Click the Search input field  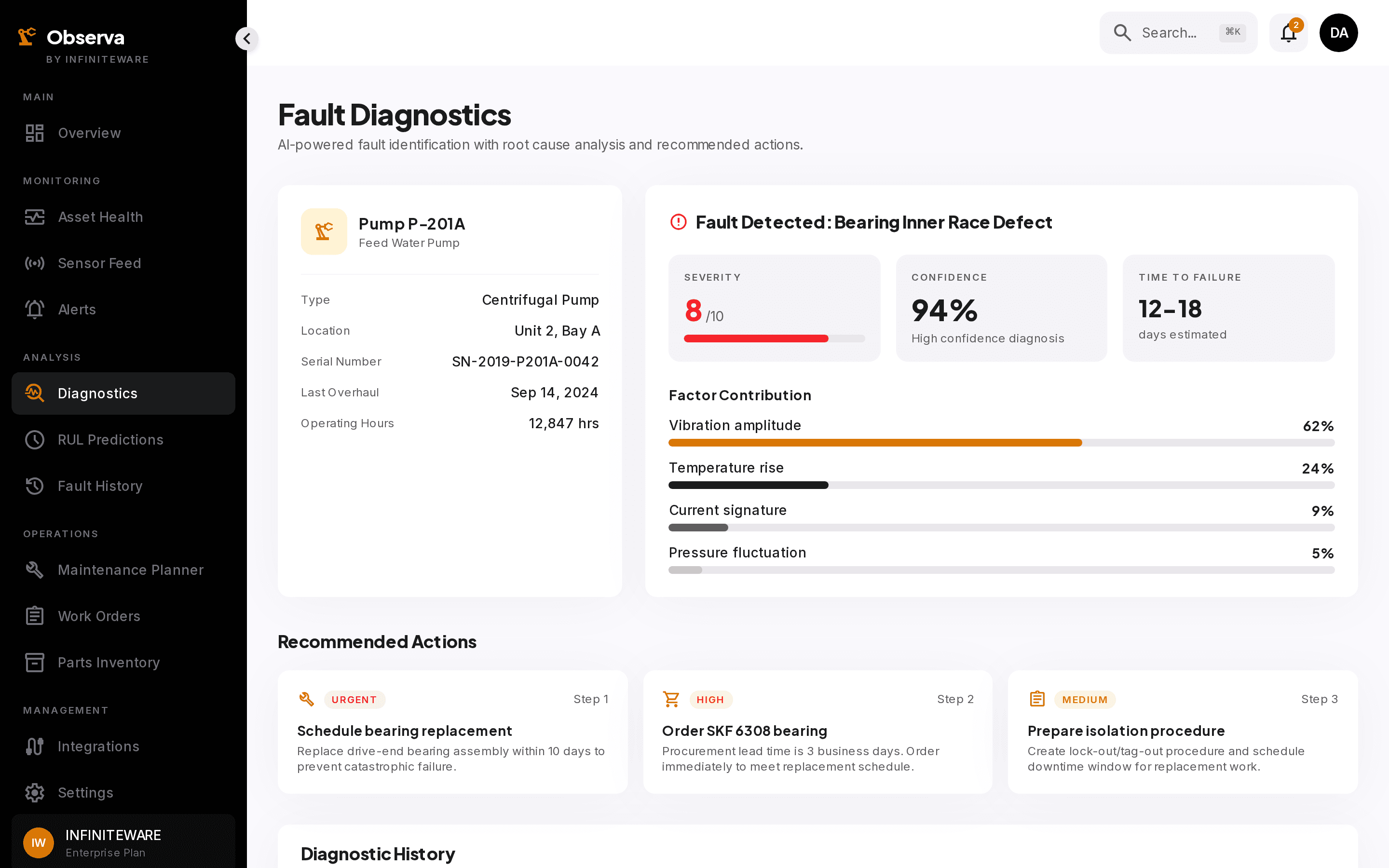tap(1178, 33)
